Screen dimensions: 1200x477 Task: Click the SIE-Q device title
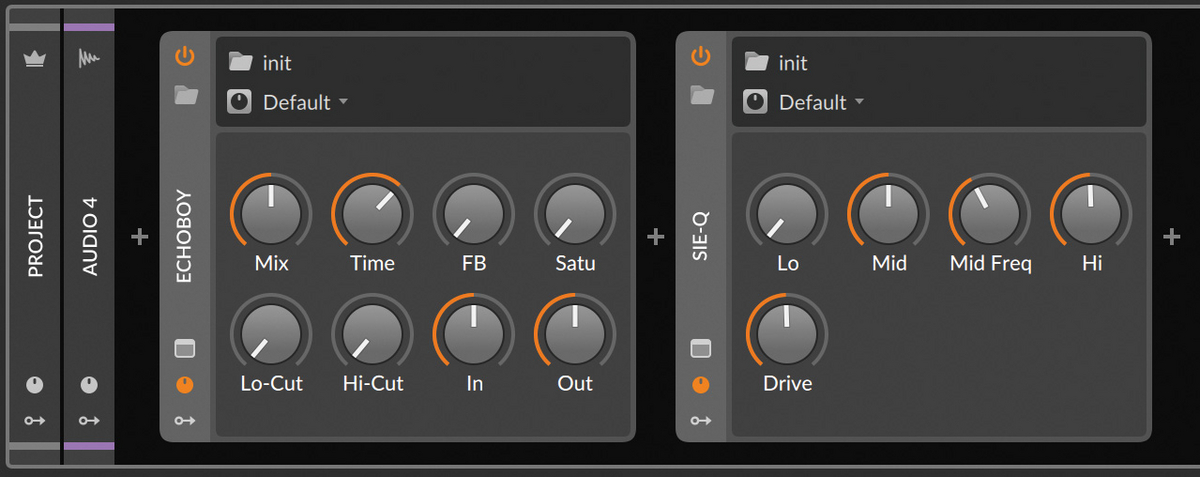tap(701, 238)
